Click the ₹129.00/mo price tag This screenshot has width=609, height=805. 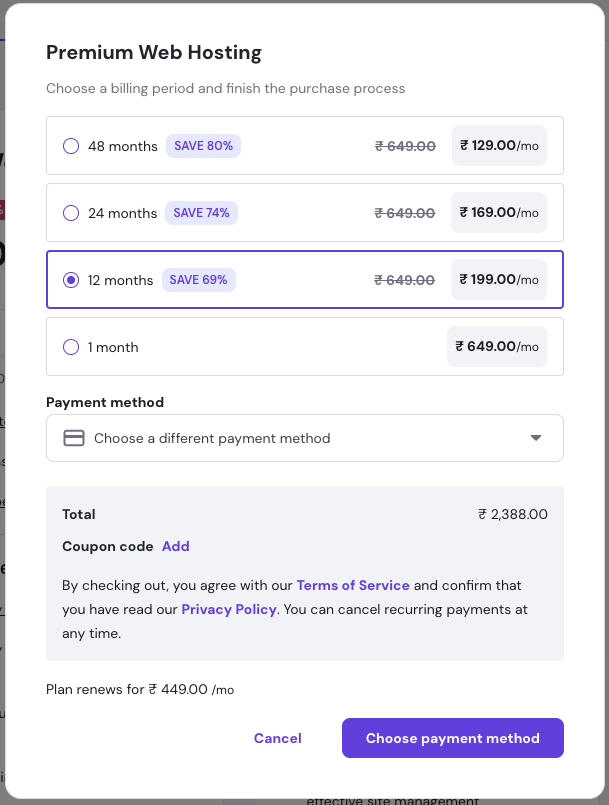tap(498, 145)
